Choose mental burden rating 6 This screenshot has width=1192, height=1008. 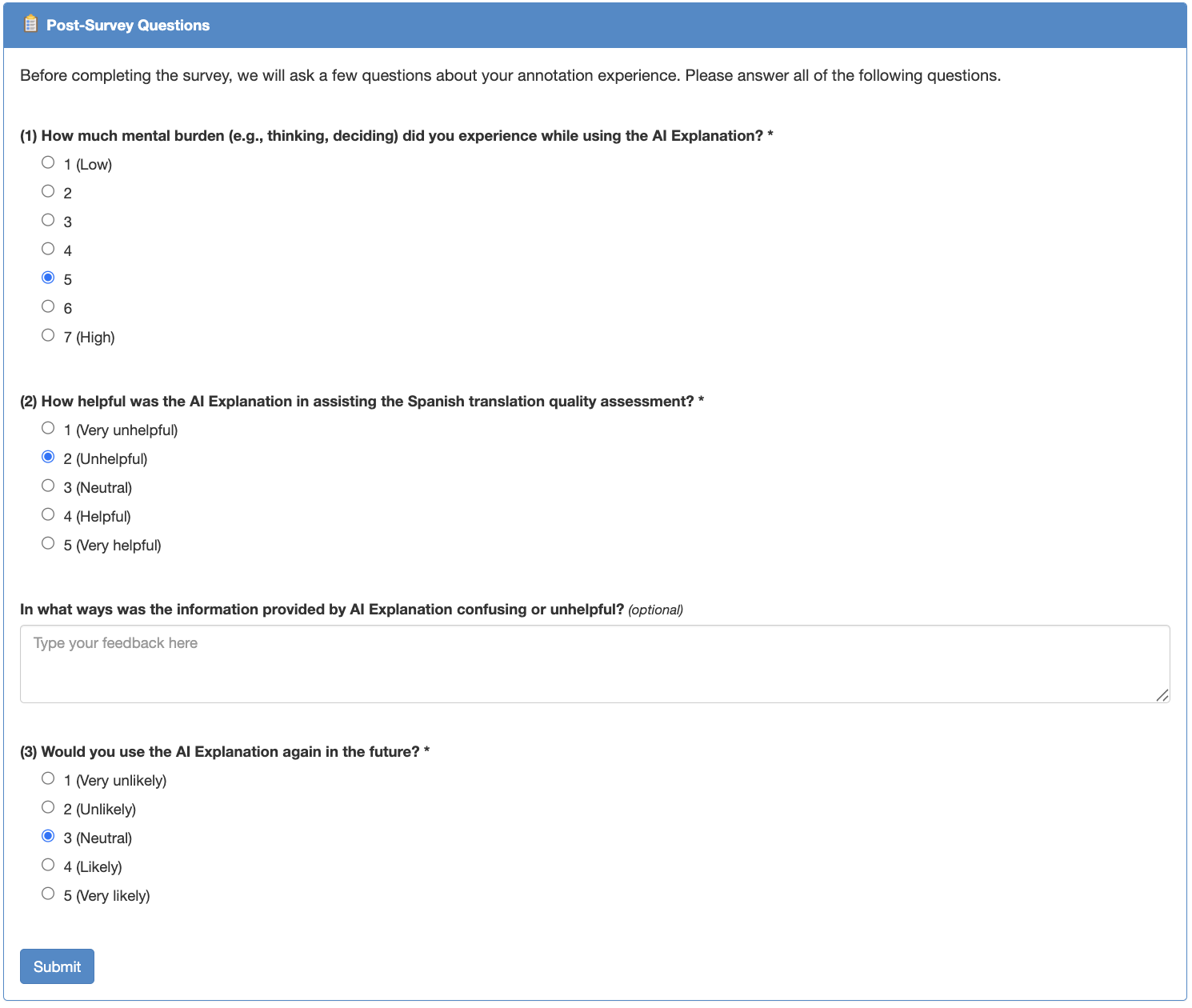point(48,307)
